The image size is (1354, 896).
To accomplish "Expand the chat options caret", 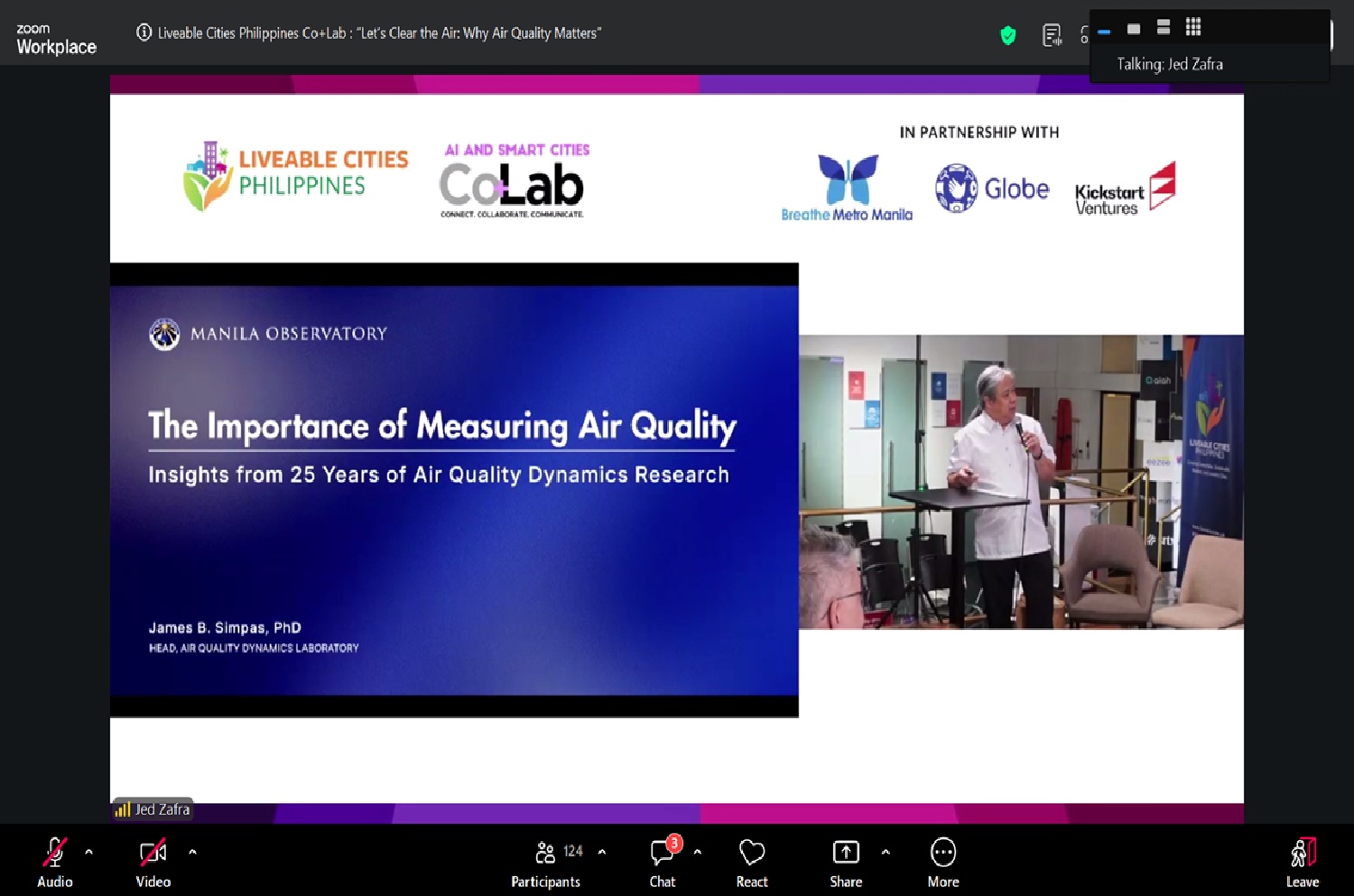I will (697, 851).
